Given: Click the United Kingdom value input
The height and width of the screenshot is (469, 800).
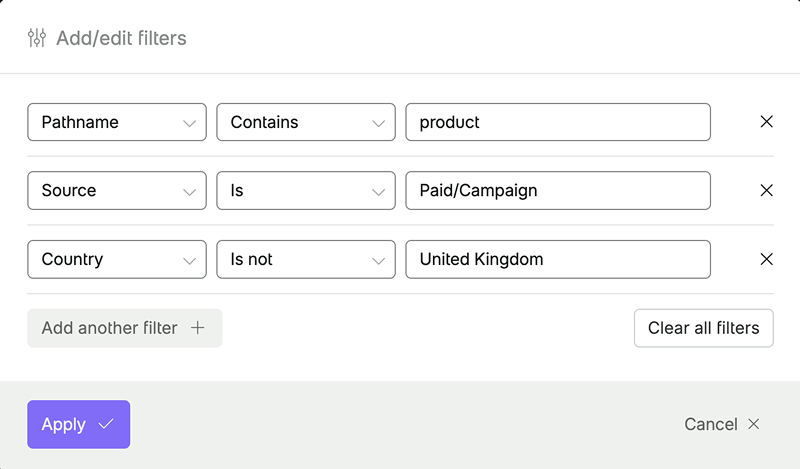Looking at the screenshot, I should (558, 259).
